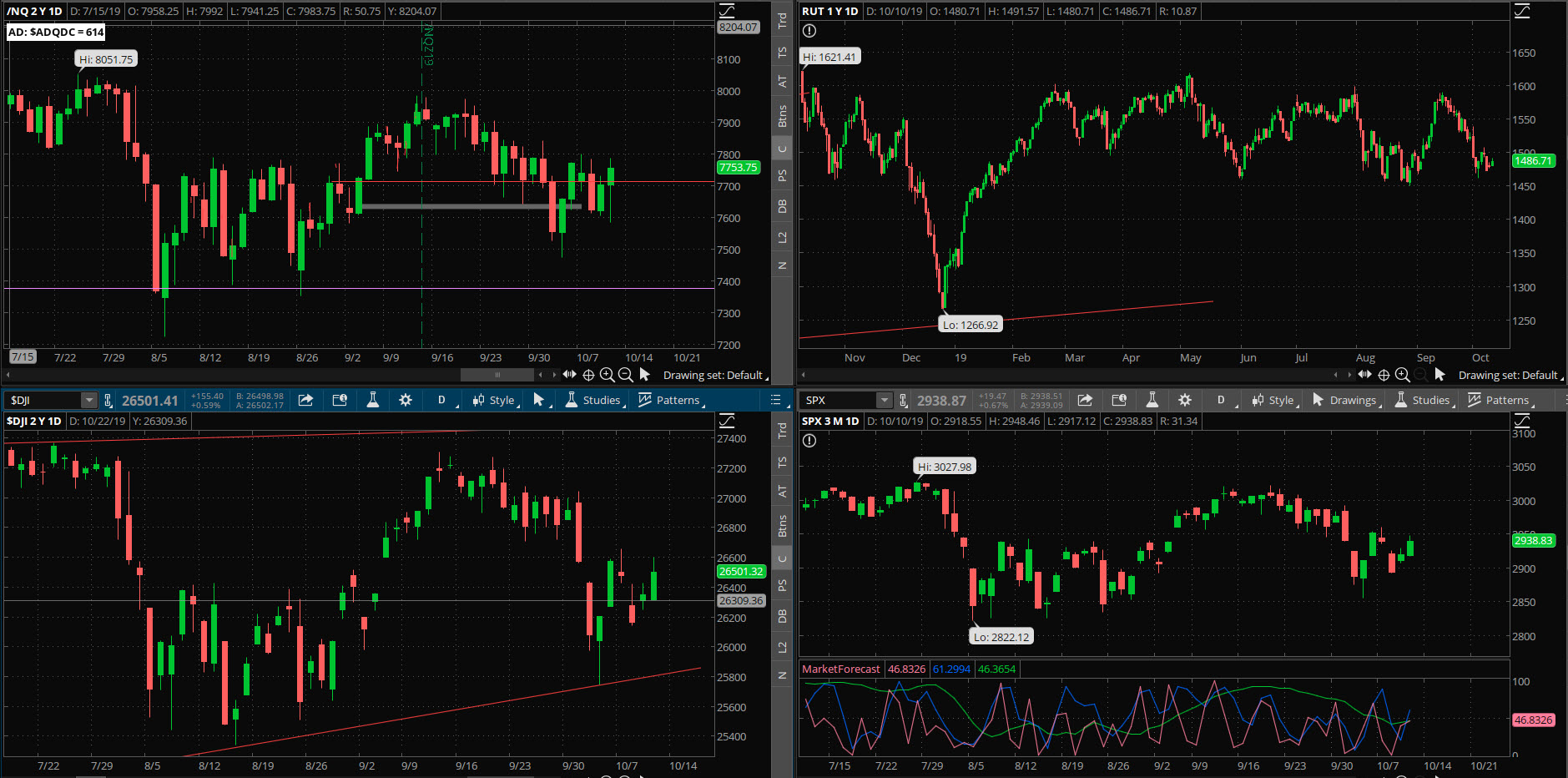The image size is (1568, 778).
Task: Click the /NQ chart horizontal scrollbar thumb
Action: 497,375
